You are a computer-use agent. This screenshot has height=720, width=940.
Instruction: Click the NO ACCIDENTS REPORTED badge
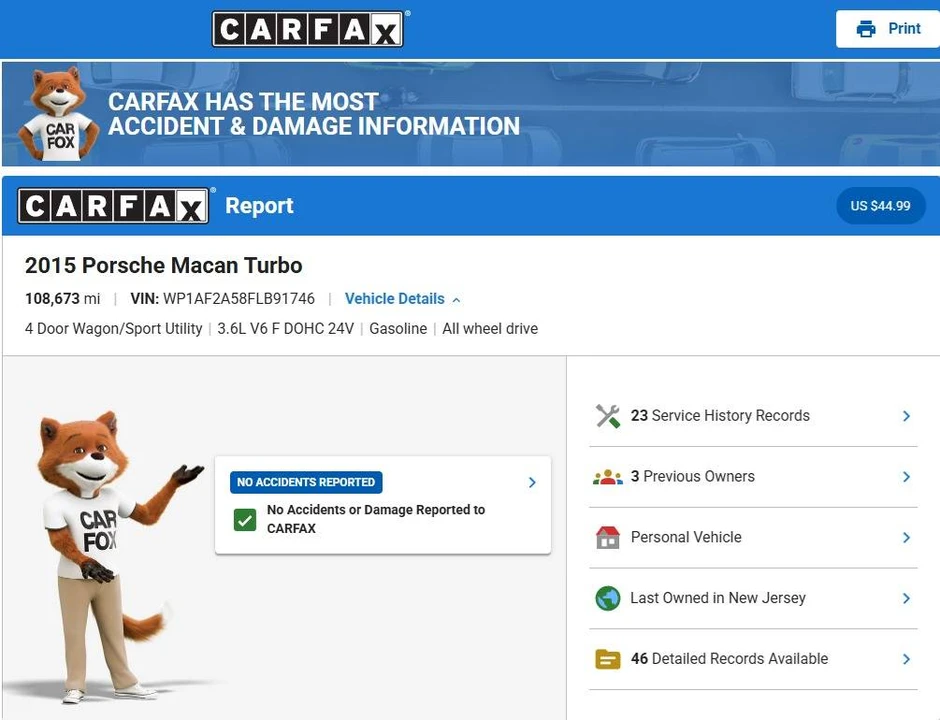pos(306,482)
